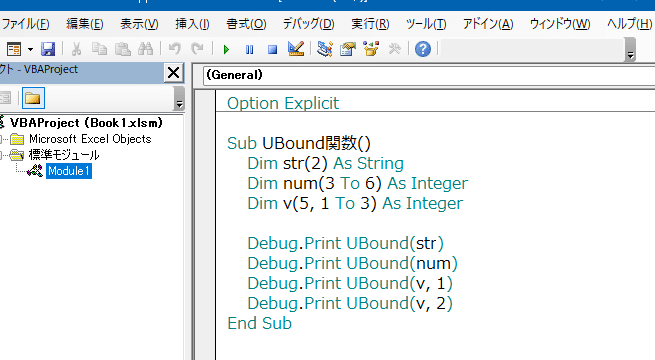Select Microsoft Excel Objects folder
The image size is (655, 360).
point(90,139)
